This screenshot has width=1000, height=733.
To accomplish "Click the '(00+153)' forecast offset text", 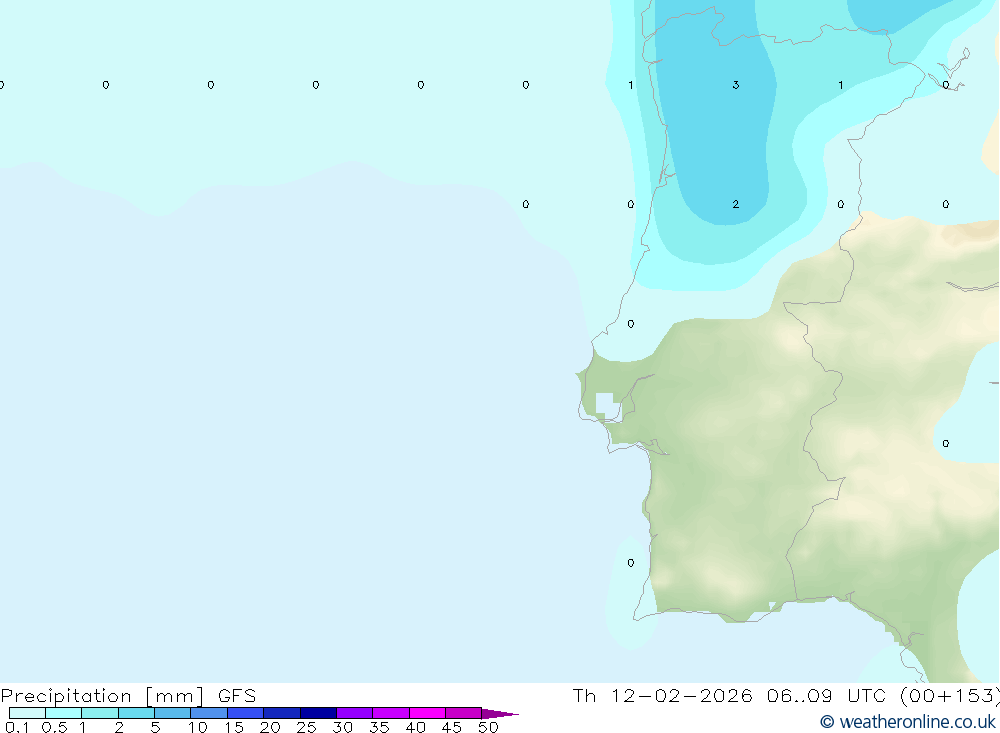I will tap(950, 695).
